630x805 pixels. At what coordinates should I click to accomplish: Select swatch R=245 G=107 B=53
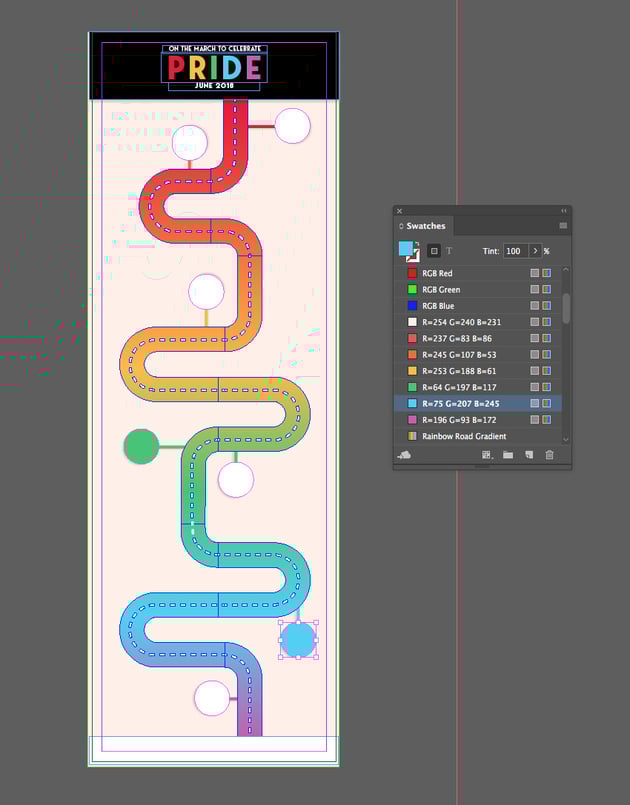point(478,355)
